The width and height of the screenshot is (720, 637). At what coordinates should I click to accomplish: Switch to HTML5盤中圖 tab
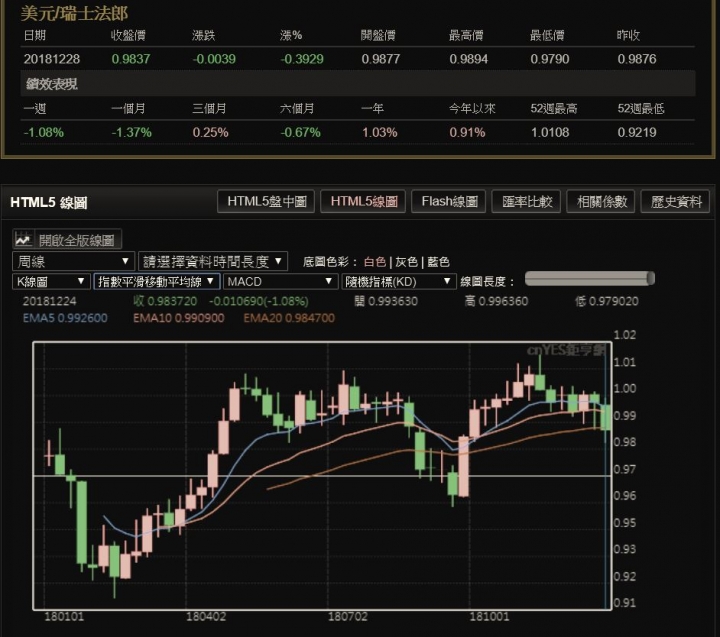click(266, 202)
